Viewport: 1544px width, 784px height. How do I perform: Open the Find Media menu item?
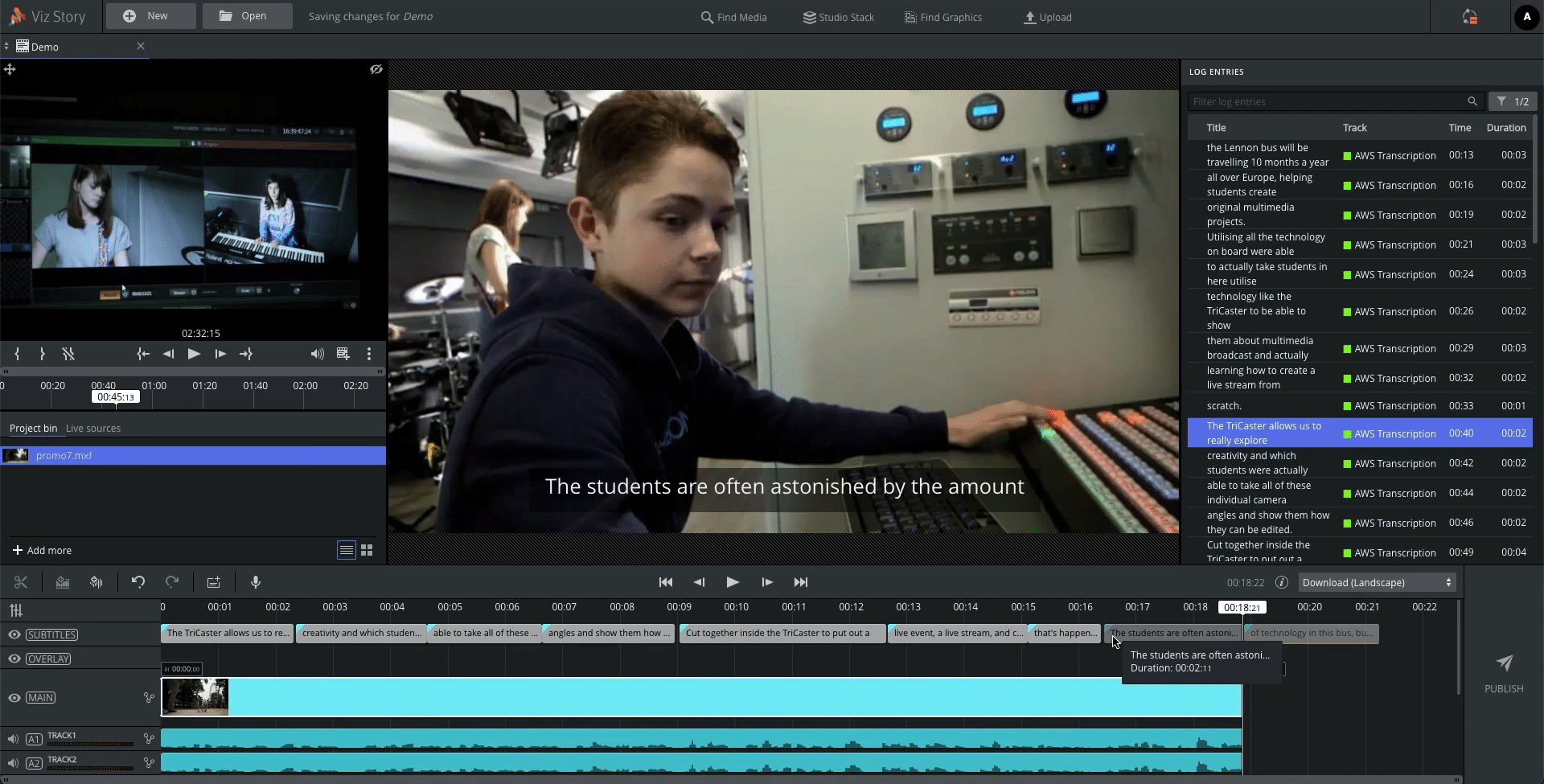click(x=733, y=17)
